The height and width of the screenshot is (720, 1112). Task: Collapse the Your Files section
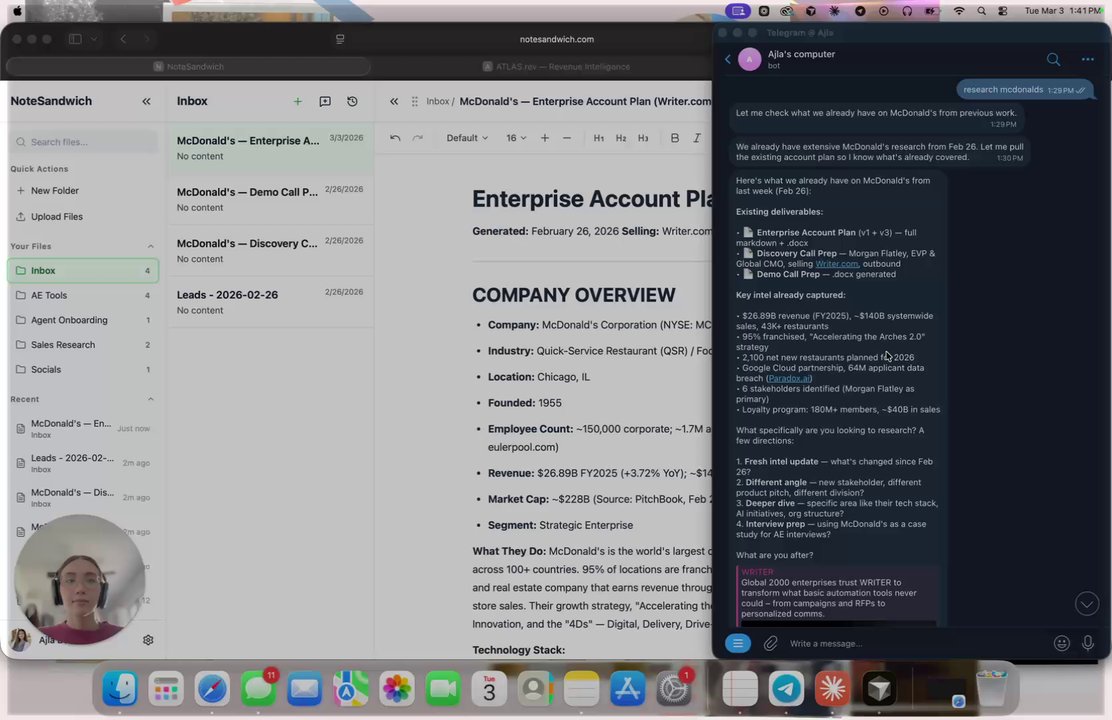[150, 246]
